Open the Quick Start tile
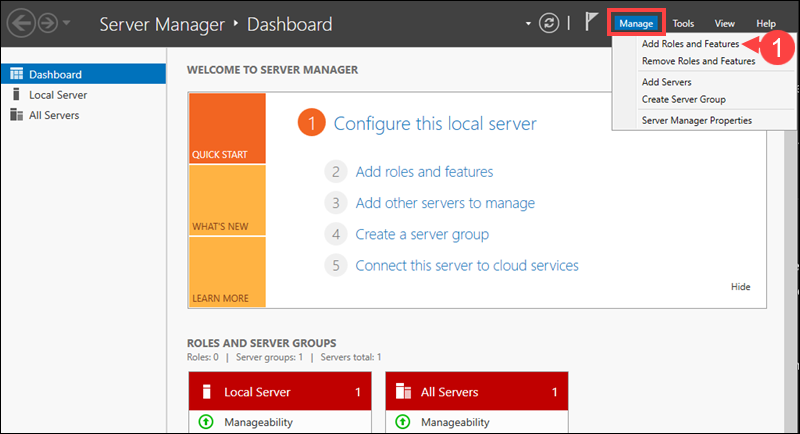The image size is (800, 434). [x=227, y=129]
